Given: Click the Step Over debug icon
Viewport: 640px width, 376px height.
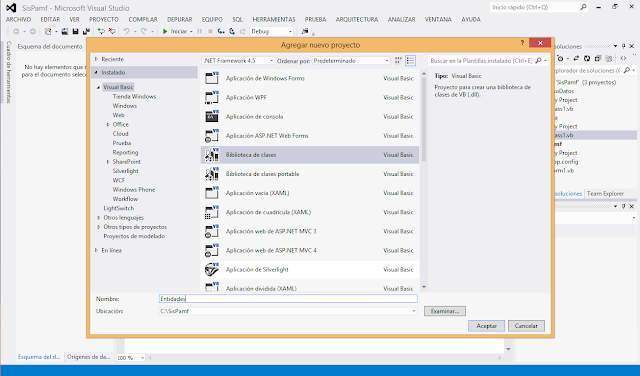Looking at the screenshot, I should [232, 31].
